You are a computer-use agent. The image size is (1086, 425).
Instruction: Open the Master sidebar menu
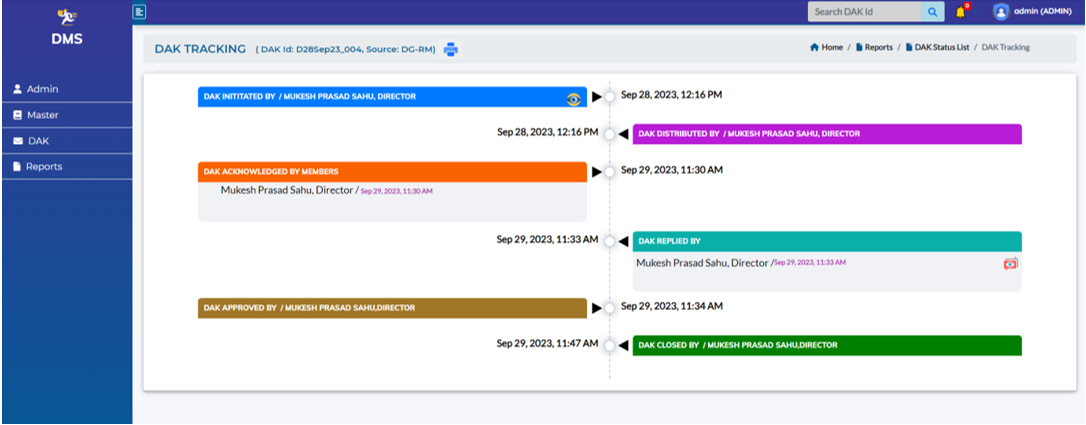click(42, 115)
